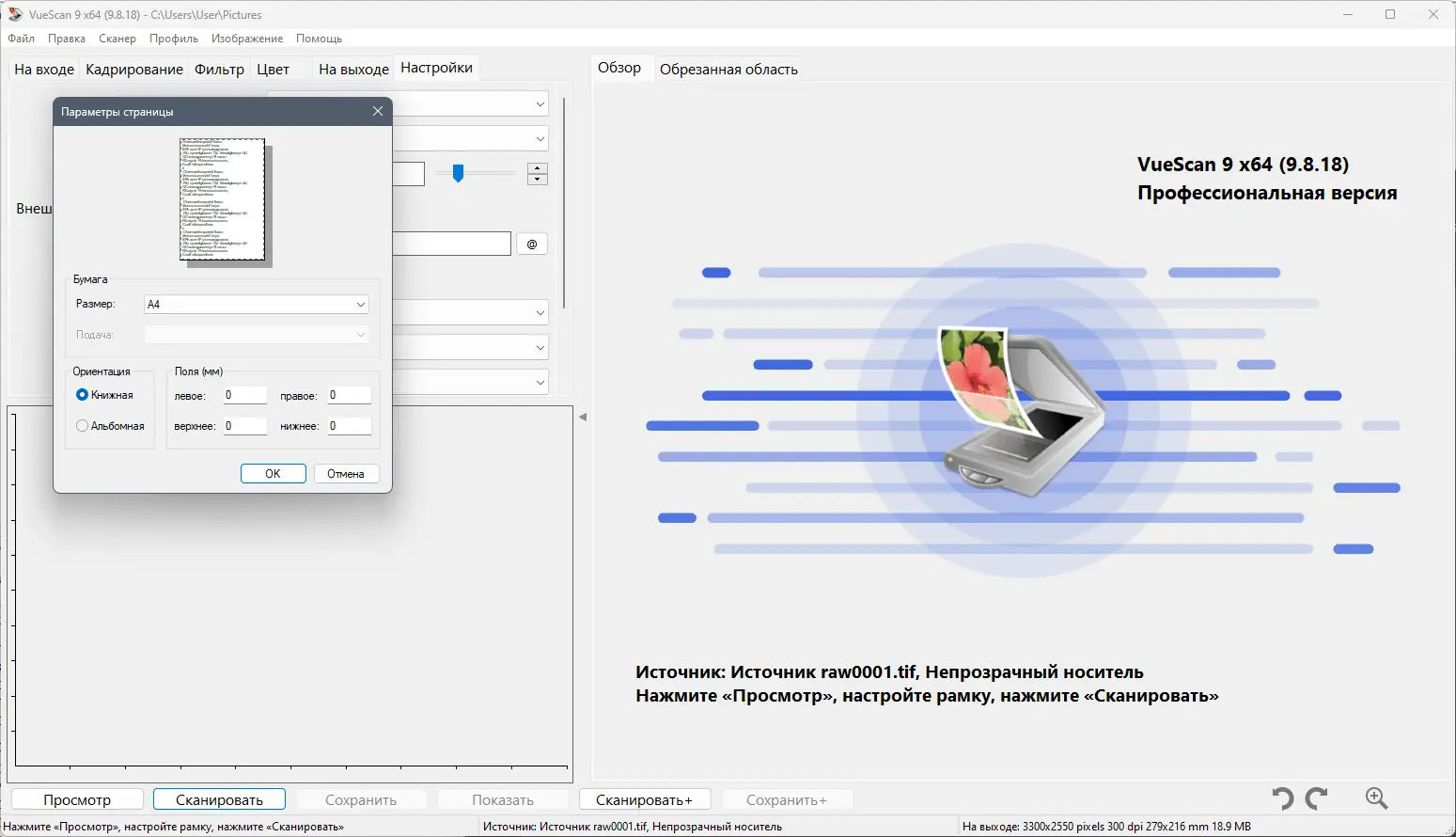This screenshot has height=837, width=1456.
Task: Open the Правка menu
Action: 67,39
